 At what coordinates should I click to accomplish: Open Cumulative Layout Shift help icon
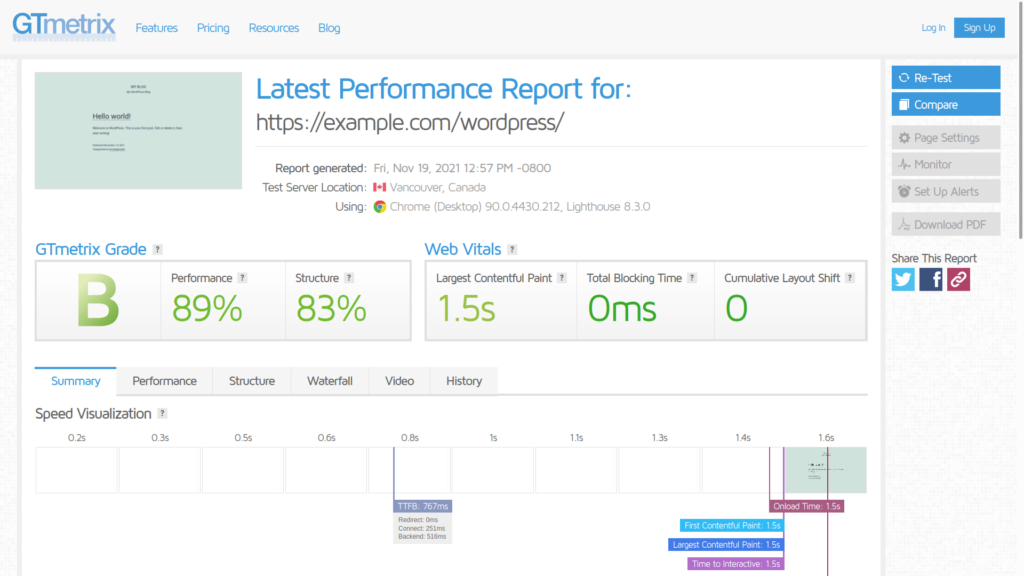coord(850,278)
